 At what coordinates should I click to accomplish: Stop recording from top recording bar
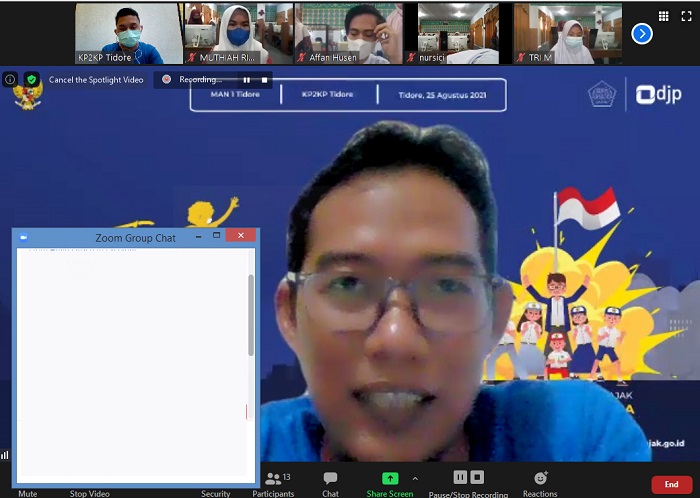coord(265,79)
